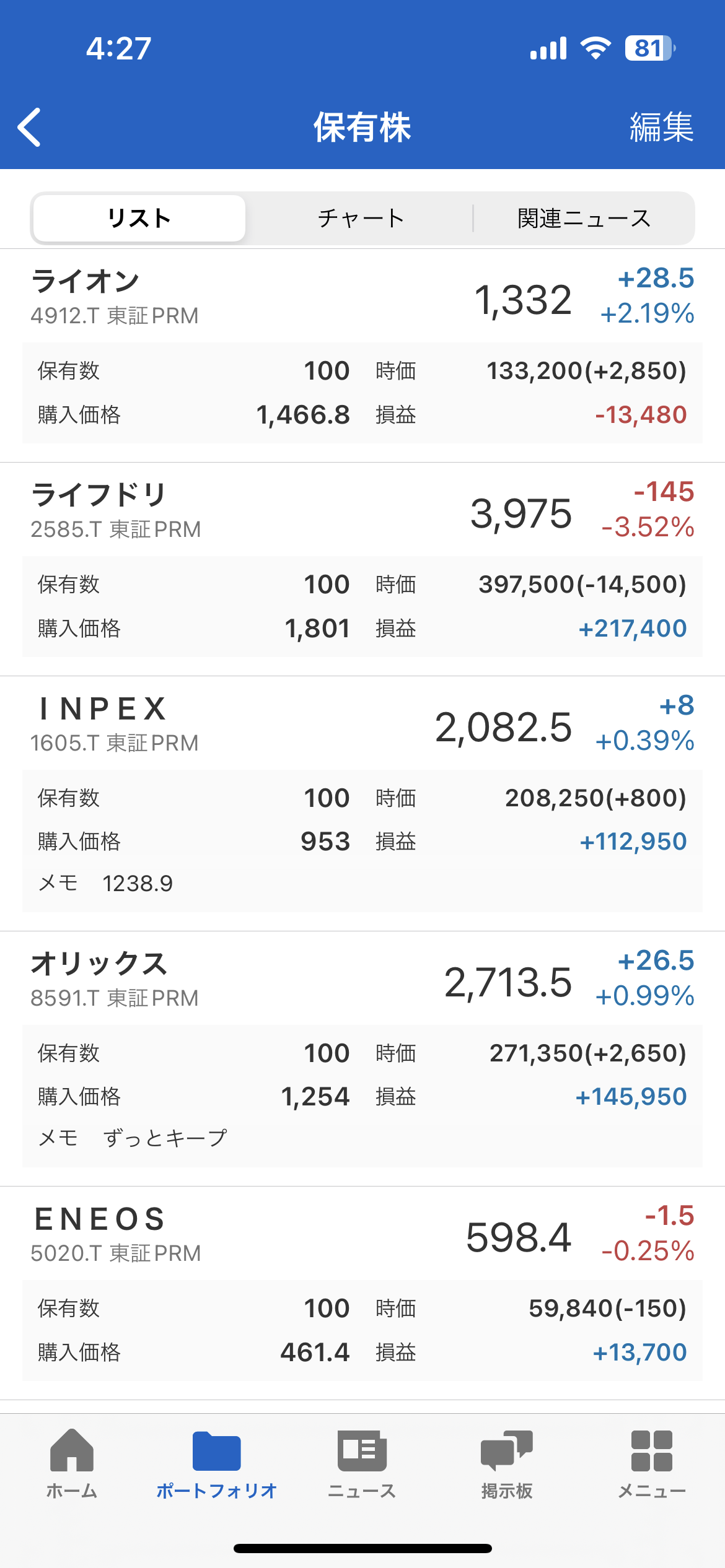Open the ライフドリ stock entry
This screenshot has width=725, height=1568.
[x=362, y=569]
